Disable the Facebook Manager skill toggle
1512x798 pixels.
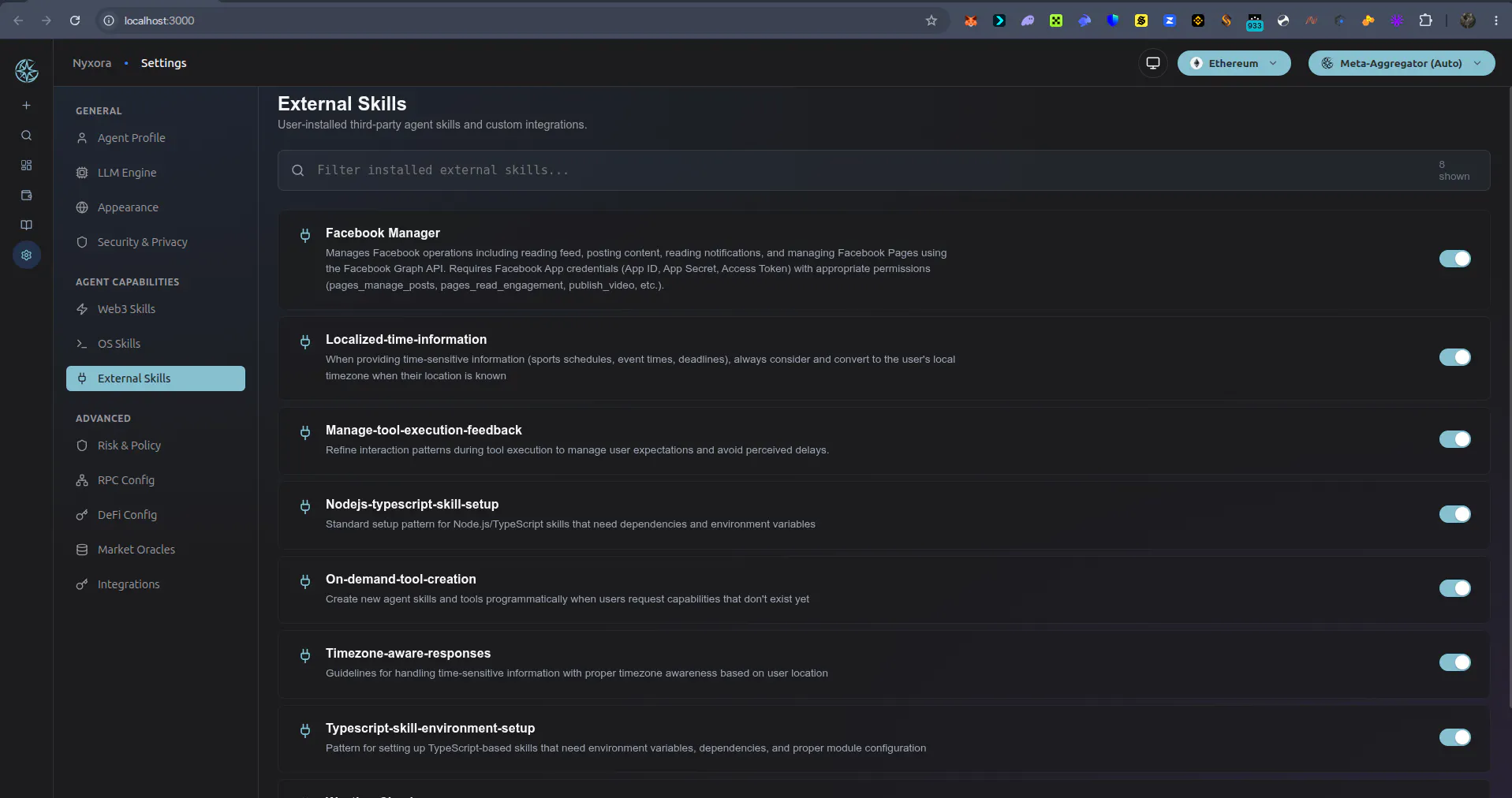[1454, 259]
